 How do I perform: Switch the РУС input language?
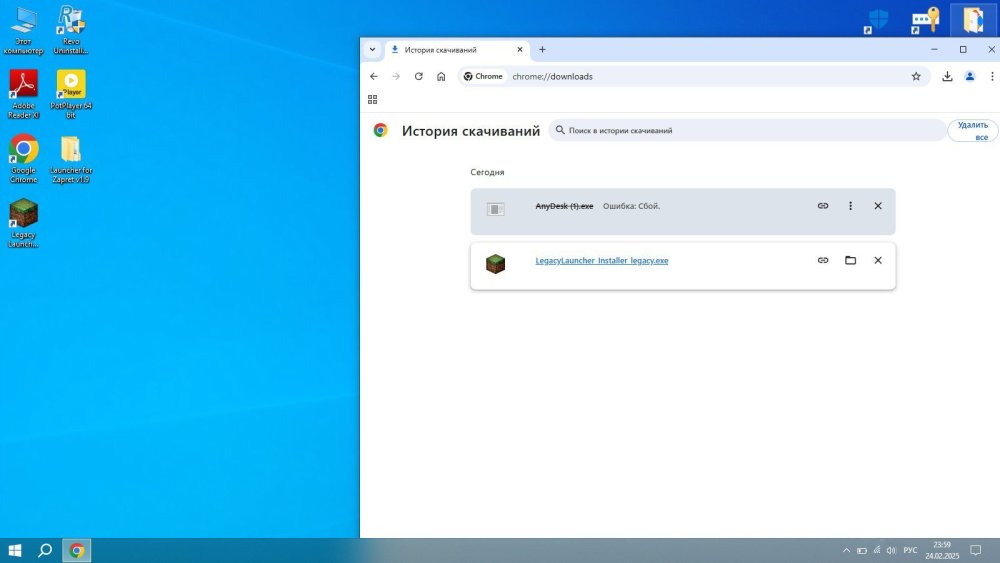(x=910, y=550)
